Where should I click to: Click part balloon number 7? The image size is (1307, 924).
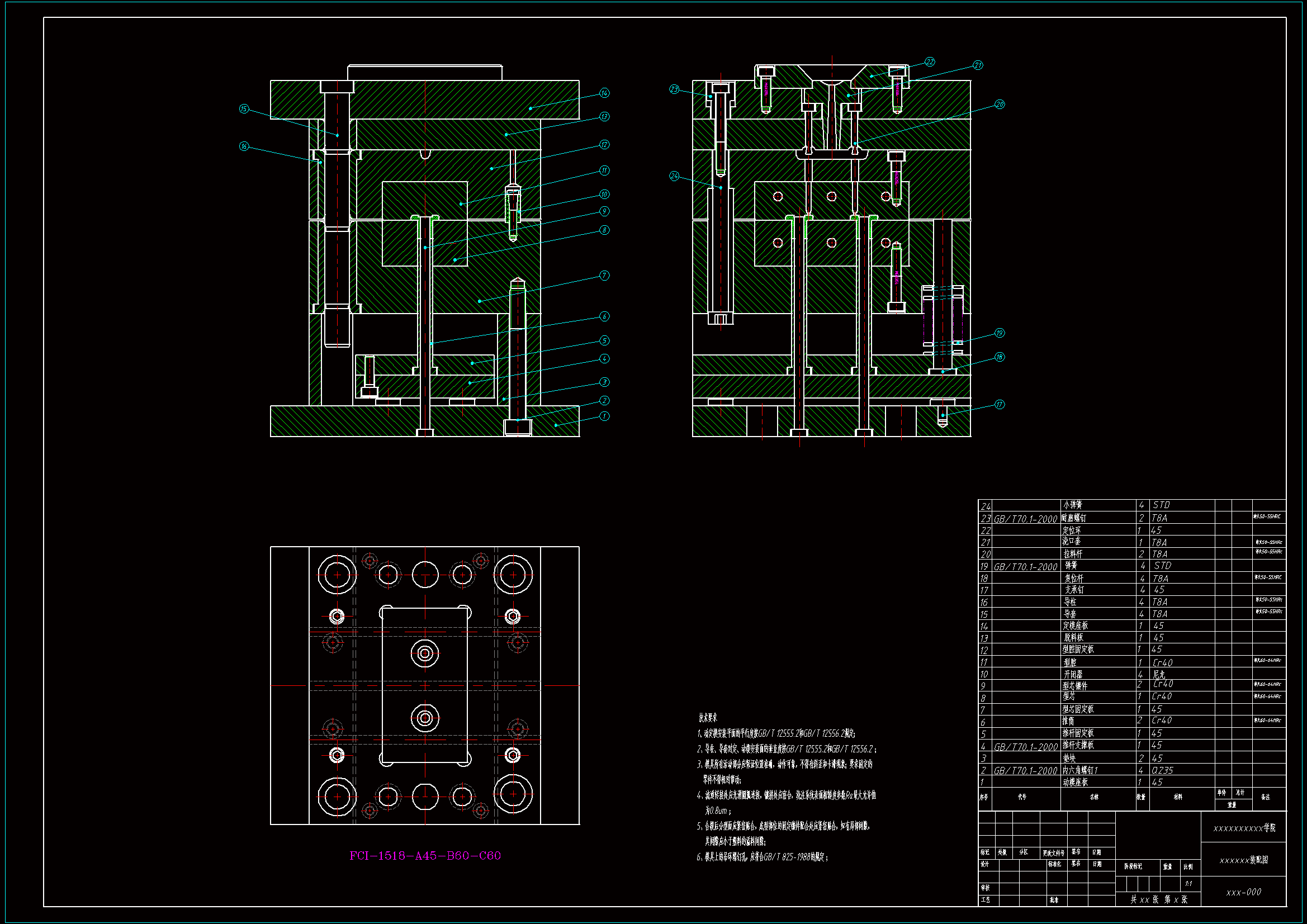[604, 276]
